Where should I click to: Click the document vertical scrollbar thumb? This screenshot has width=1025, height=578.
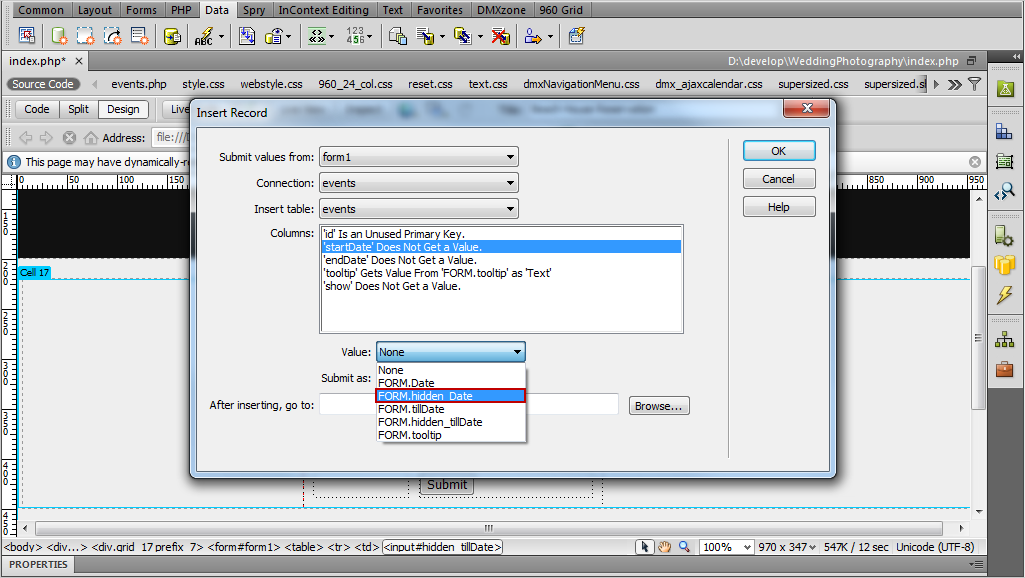pos(978,338)
